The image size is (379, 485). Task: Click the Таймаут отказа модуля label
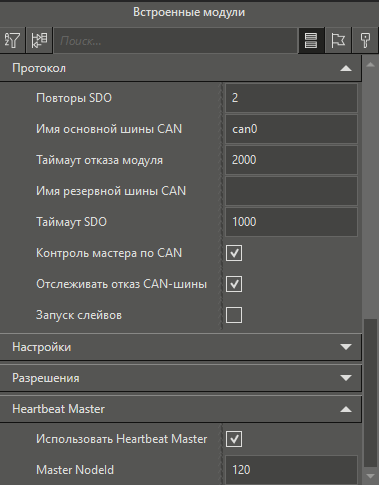tap(99, 160)
